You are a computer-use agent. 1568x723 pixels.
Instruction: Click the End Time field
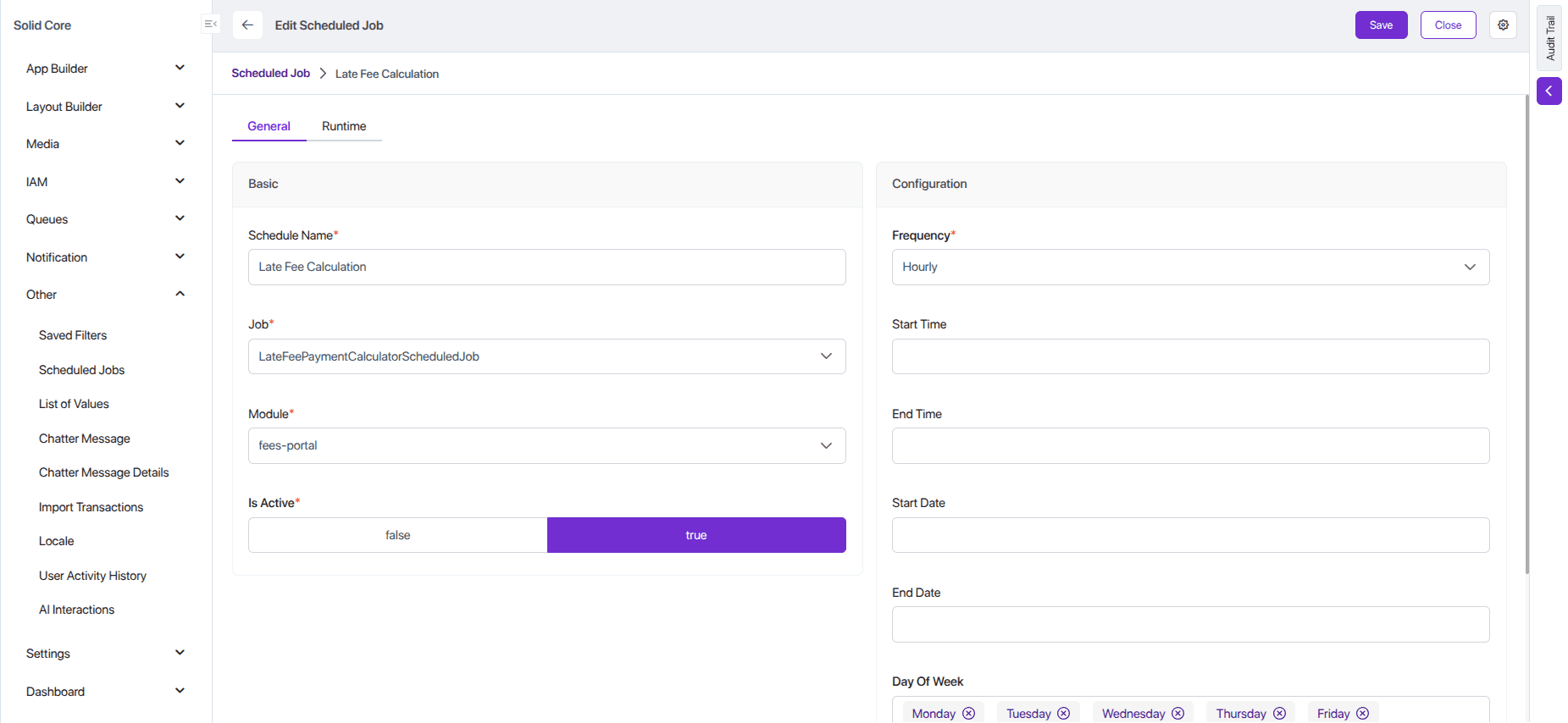[x=1190, y=445]
